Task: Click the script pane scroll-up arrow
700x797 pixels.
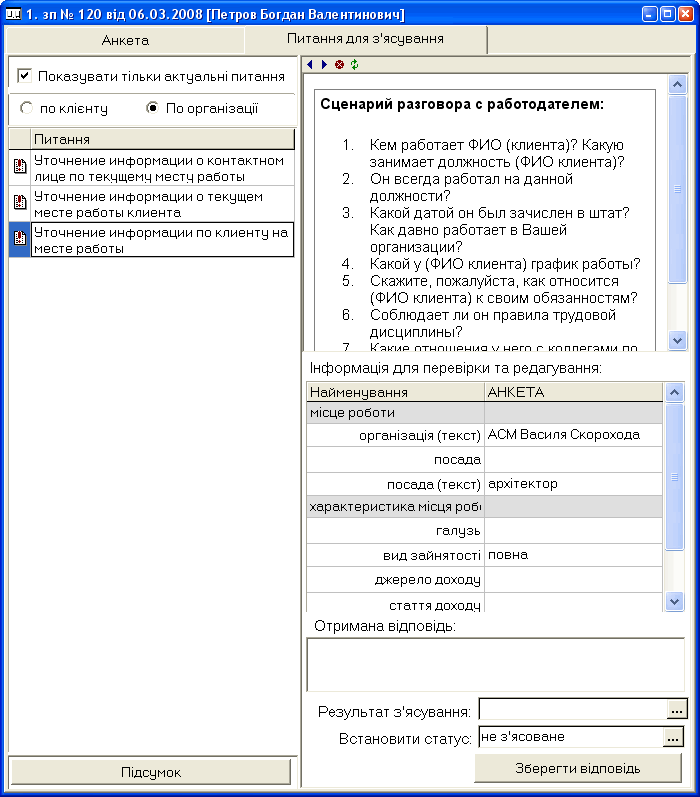Action: 677,84
